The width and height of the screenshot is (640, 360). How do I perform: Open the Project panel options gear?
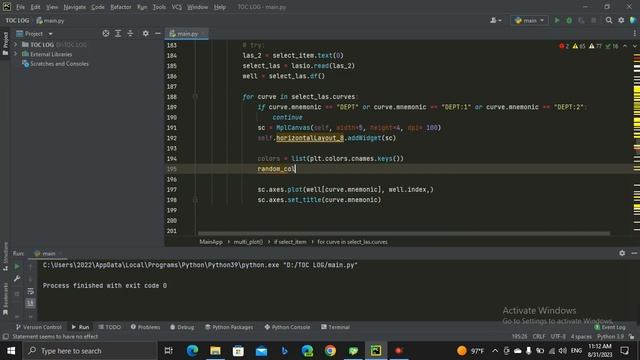pyautogui.click(x=145, y=33)
